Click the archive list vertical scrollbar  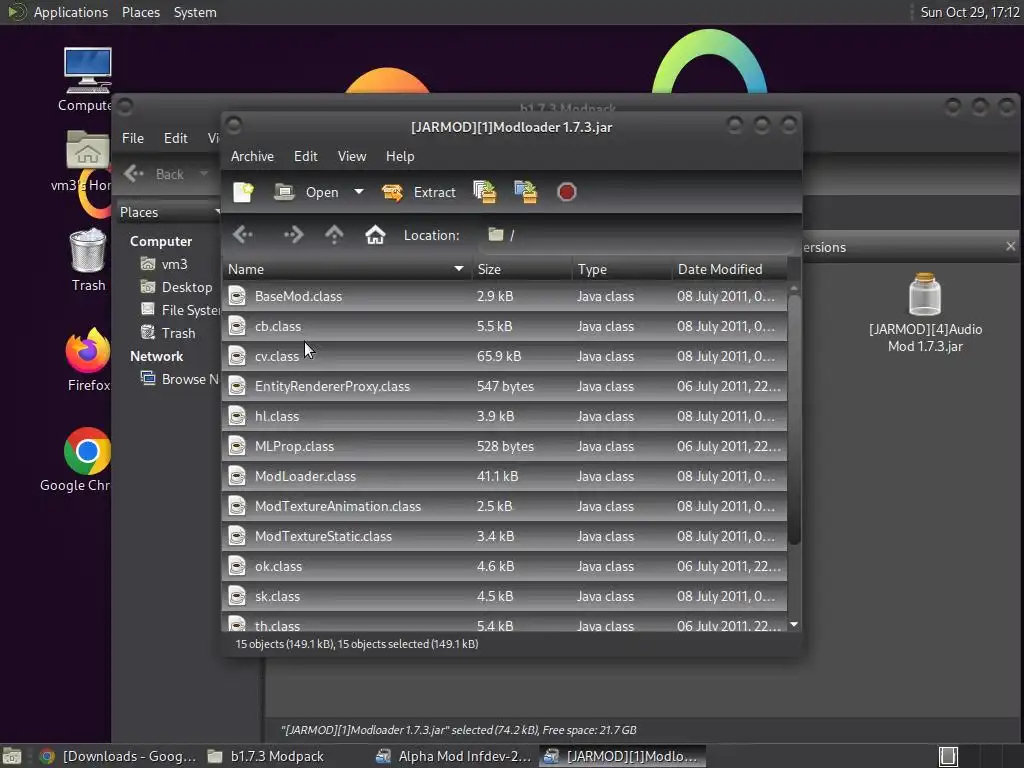[794, 419]
